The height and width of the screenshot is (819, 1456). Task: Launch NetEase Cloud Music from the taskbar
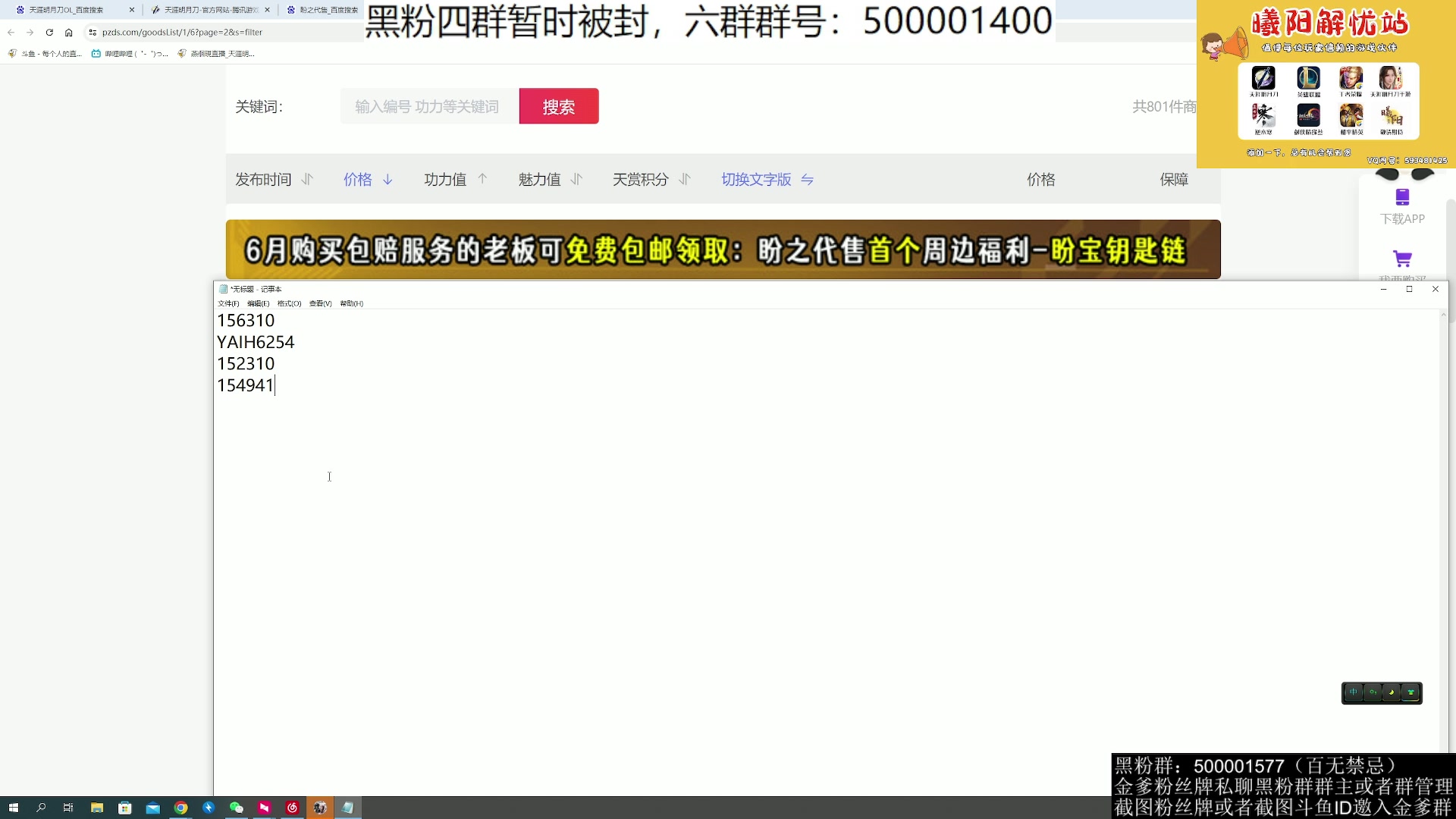[292, 808]
